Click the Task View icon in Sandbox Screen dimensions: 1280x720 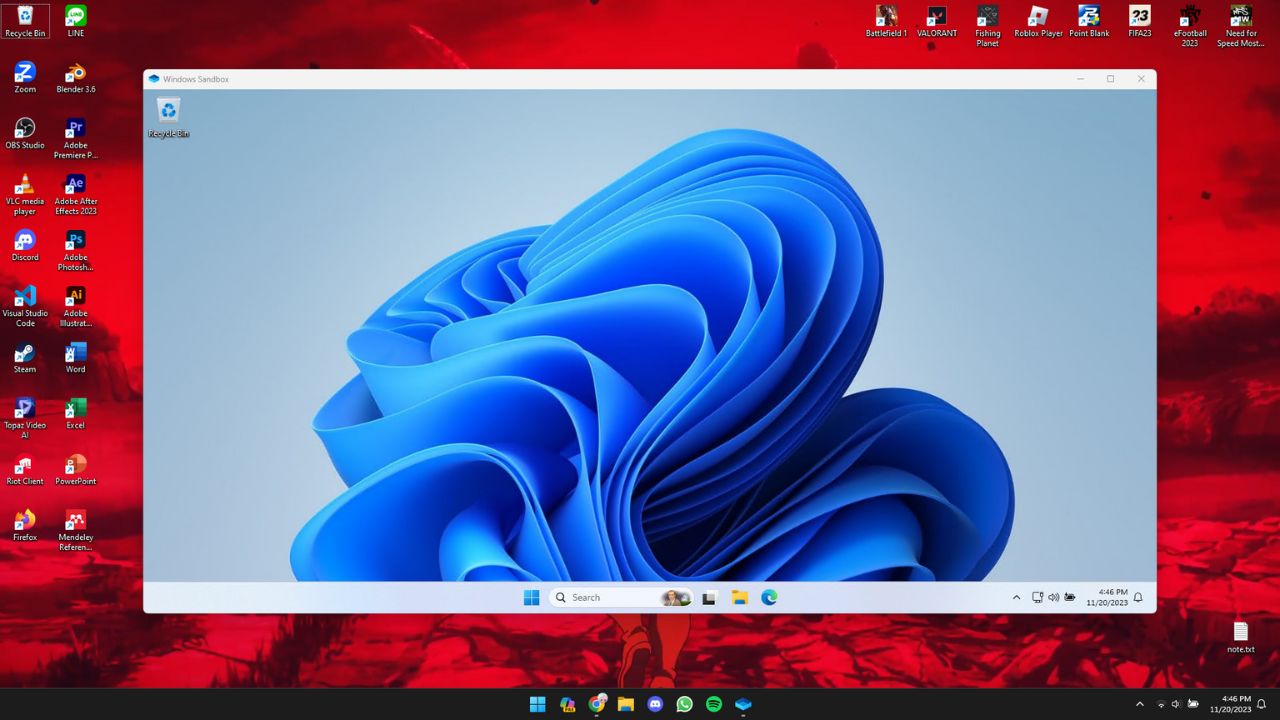pyautogui.click(x=709, y=598)
